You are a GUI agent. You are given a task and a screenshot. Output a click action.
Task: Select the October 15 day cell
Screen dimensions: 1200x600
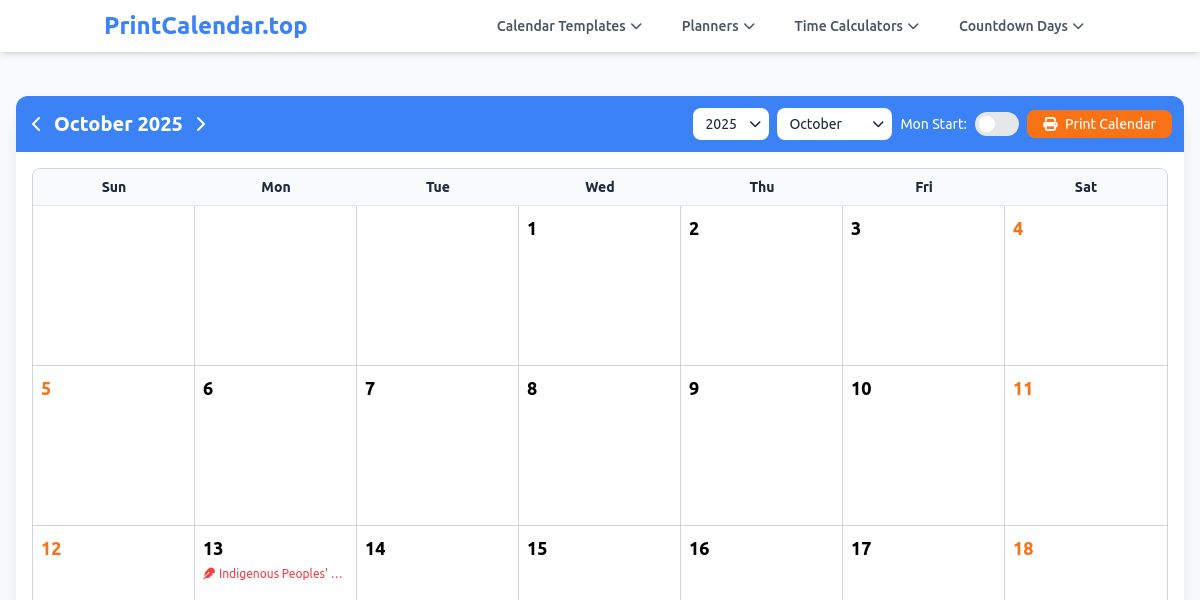pyautogui.click(x=600, y=563)
